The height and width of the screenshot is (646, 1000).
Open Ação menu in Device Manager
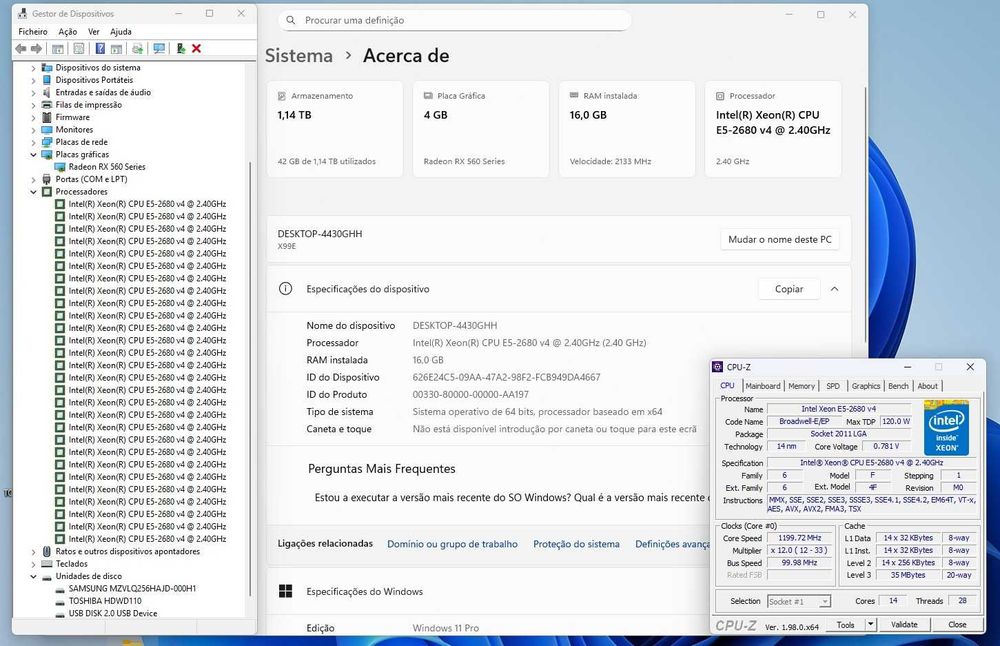point(68,31)
